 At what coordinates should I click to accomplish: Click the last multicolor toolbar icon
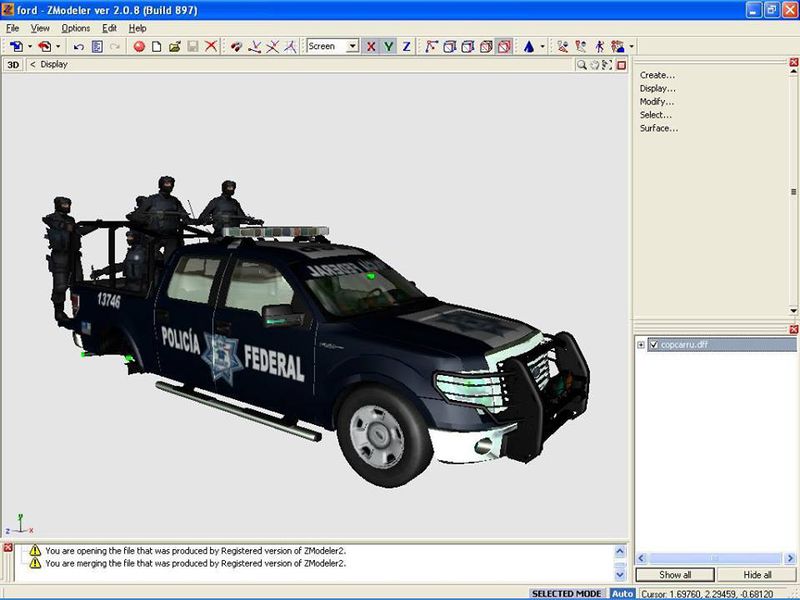coord(618,47)
